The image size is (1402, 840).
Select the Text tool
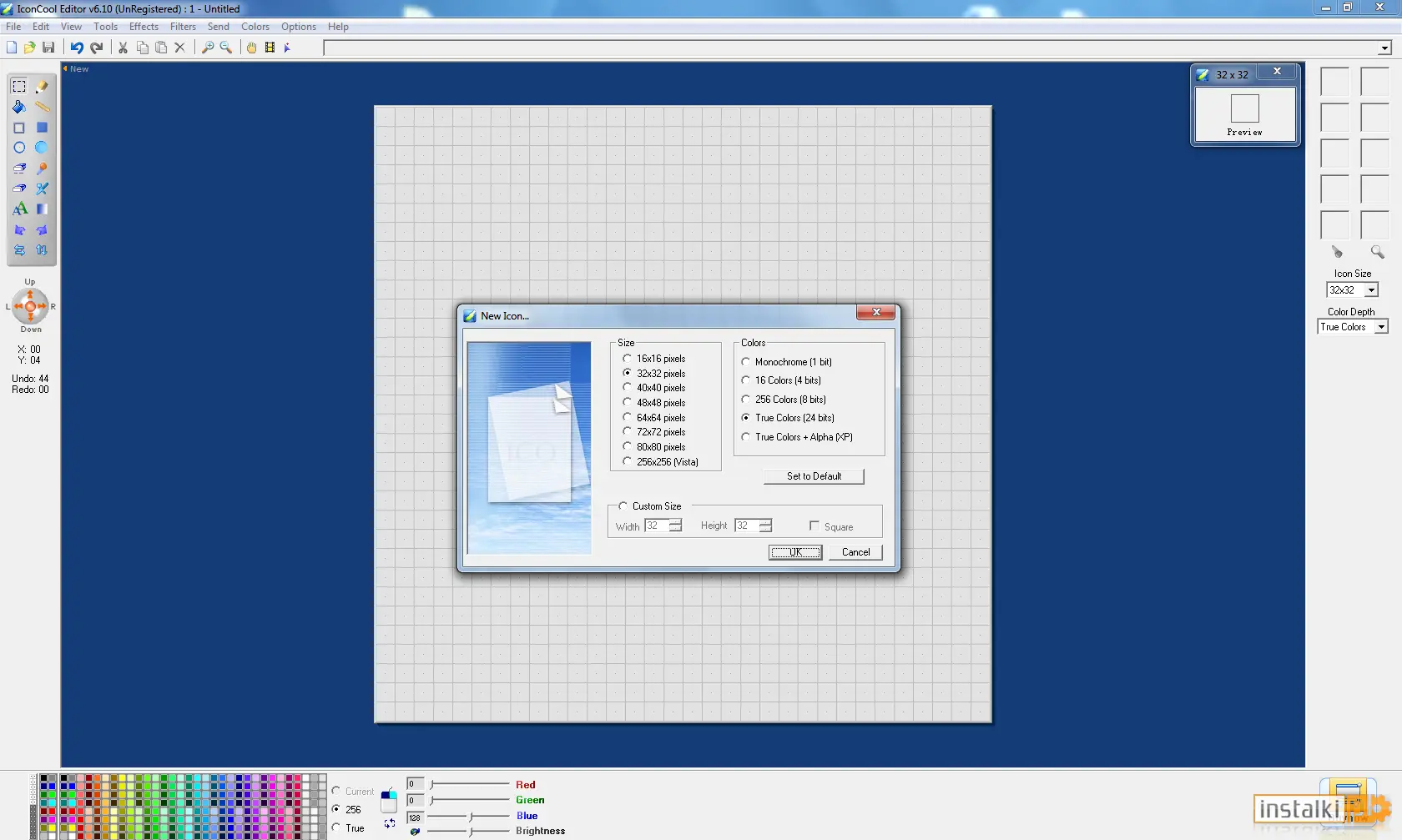coord(19,209)
